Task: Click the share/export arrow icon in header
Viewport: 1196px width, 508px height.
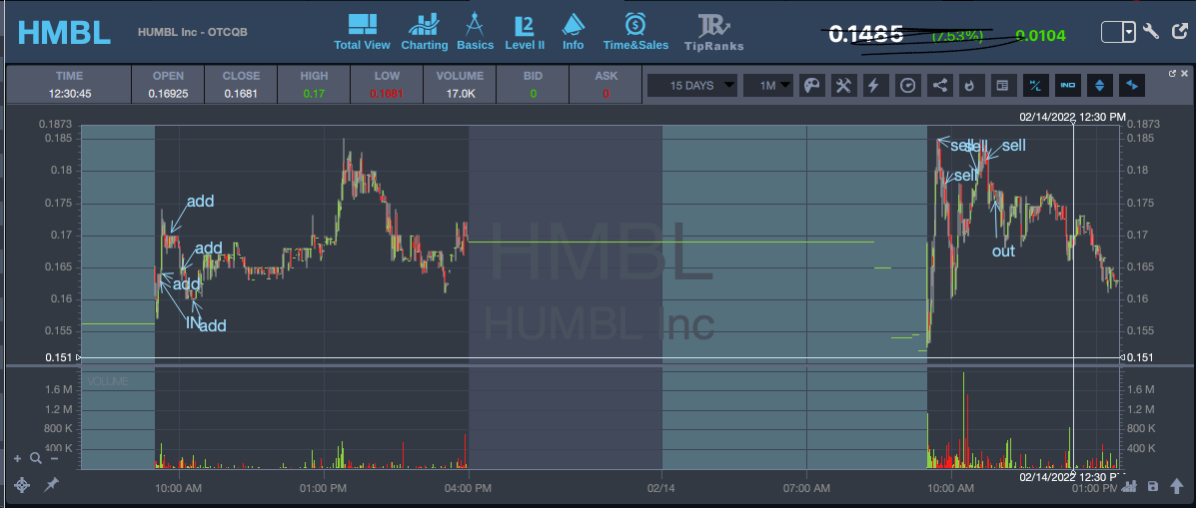Action: pos(1179,32)
